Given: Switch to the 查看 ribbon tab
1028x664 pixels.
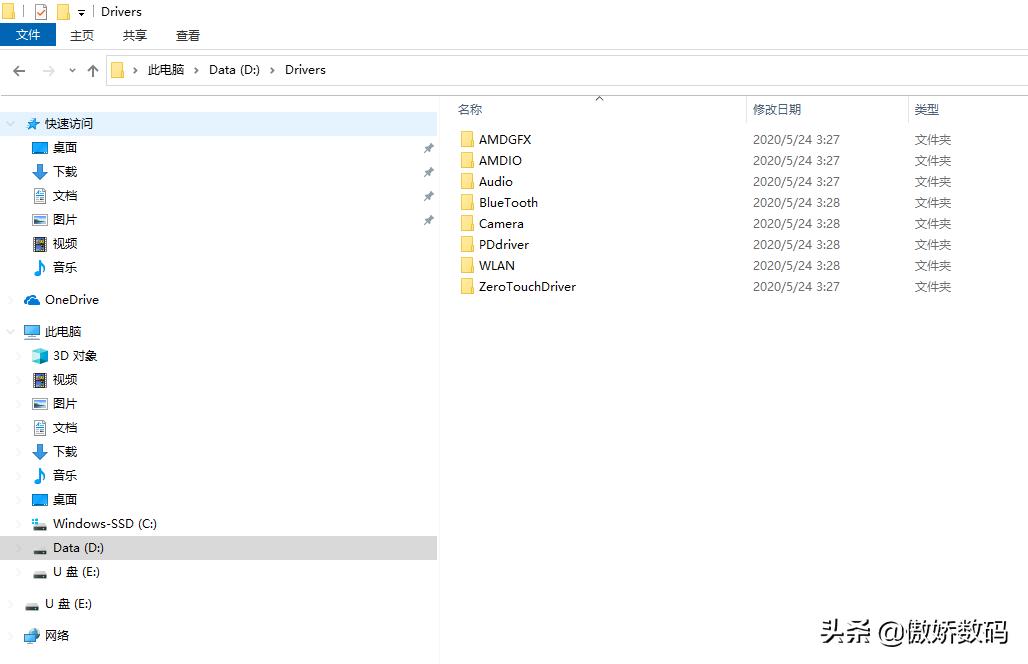Looking at the screenshot, I should coord(188,35).
